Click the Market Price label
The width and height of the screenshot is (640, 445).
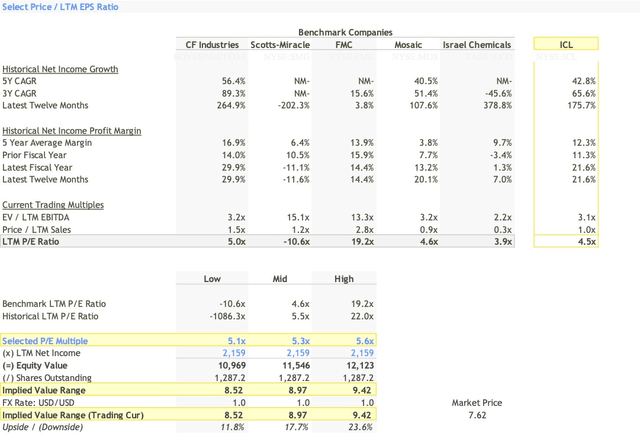[x=477, y=403]
